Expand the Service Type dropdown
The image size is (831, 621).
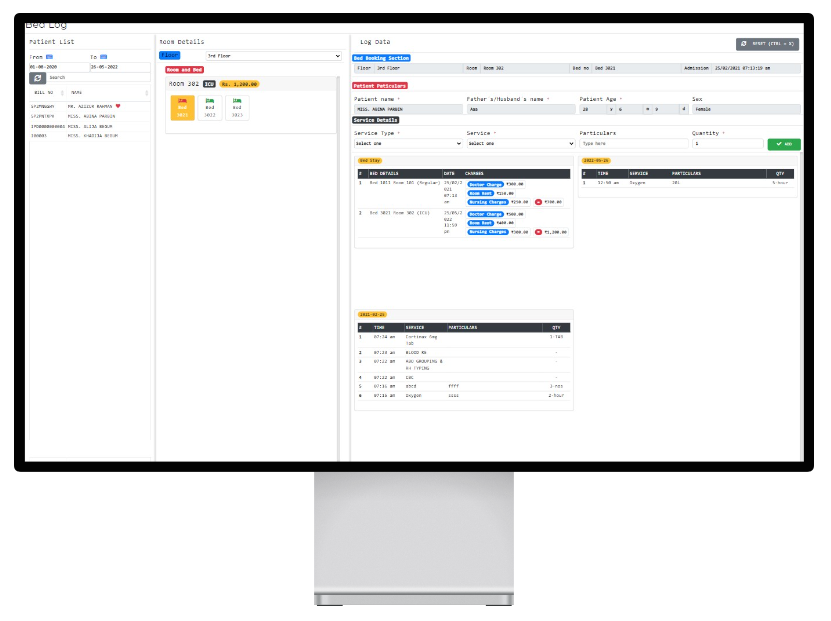(408, 144)
